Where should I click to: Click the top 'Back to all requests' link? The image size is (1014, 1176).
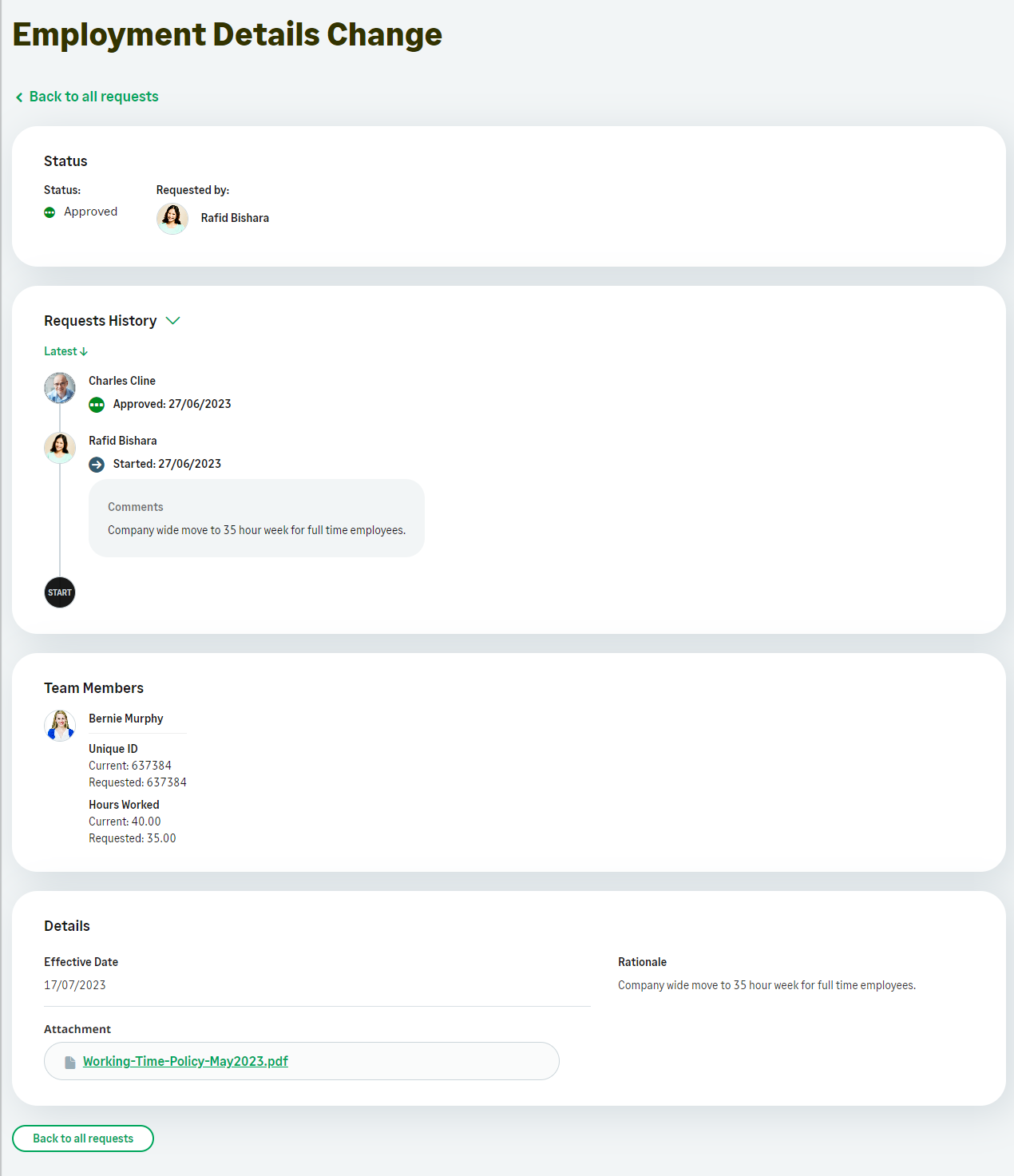click(93, 97)
